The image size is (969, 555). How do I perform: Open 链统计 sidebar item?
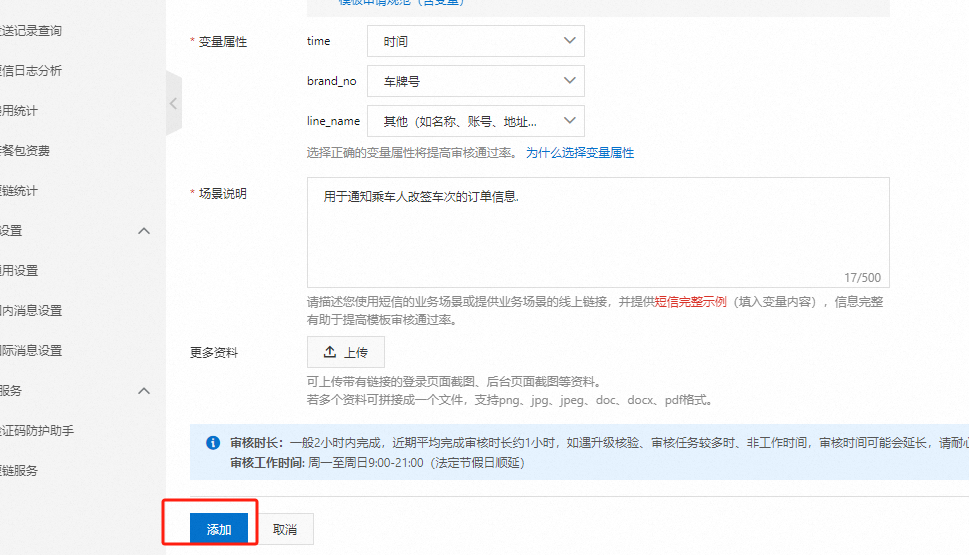(19, 190)
